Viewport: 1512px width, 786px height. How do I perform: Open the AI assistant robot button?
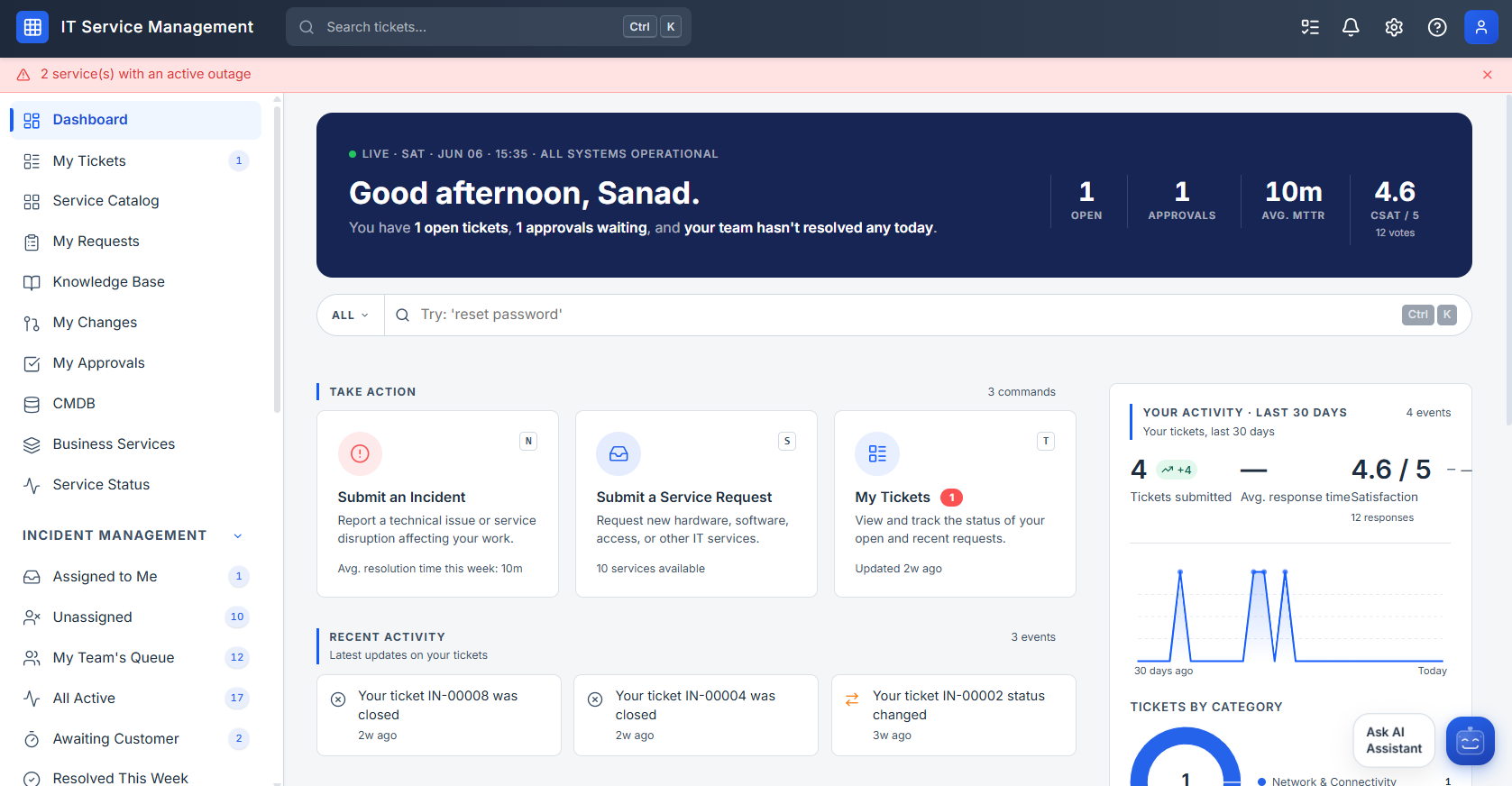pyautogui.click(x=1471, y=741)
